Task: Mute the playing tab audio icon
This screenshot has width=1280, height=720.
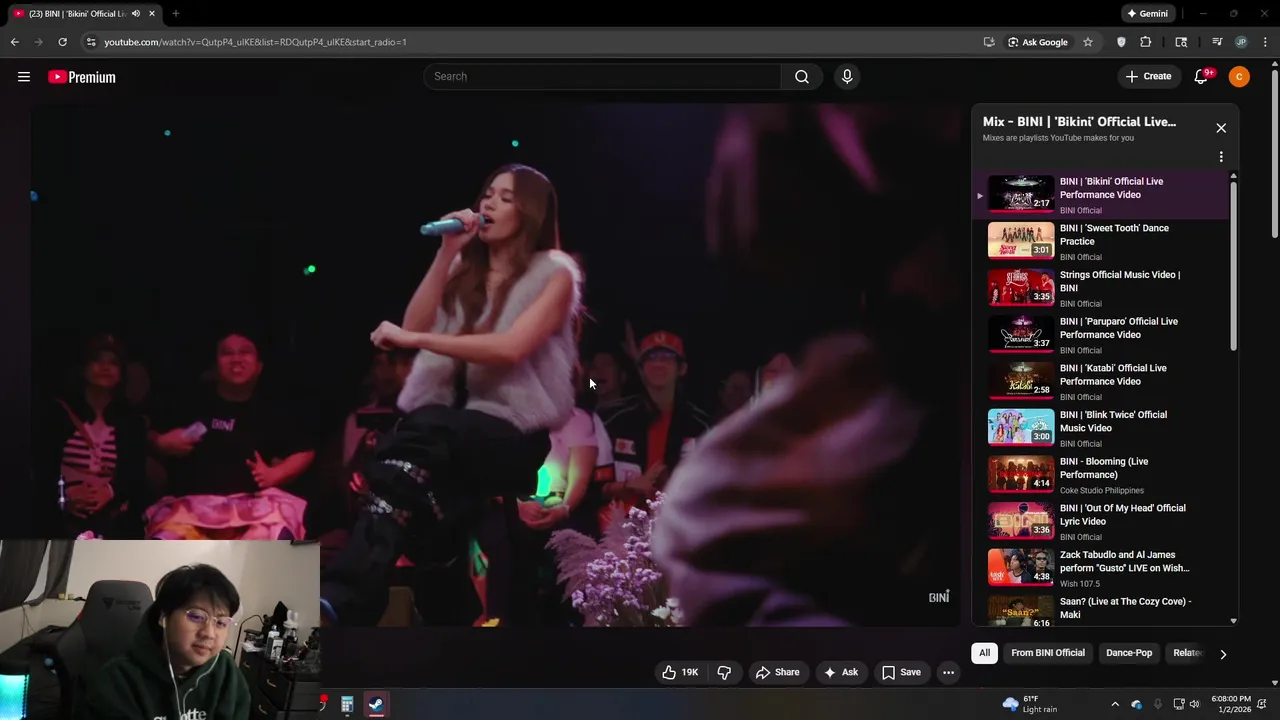Action: pyautogui.click(x=136, y=14)
